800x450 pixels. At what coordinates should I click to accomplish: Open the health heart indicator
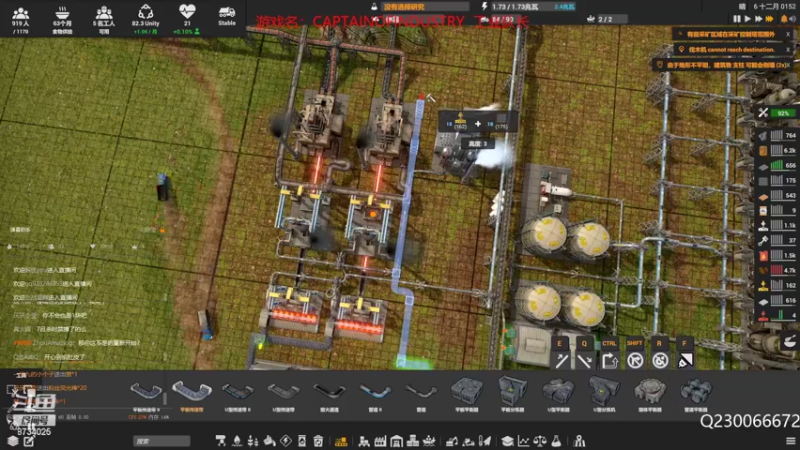click(x=187, y=20)
